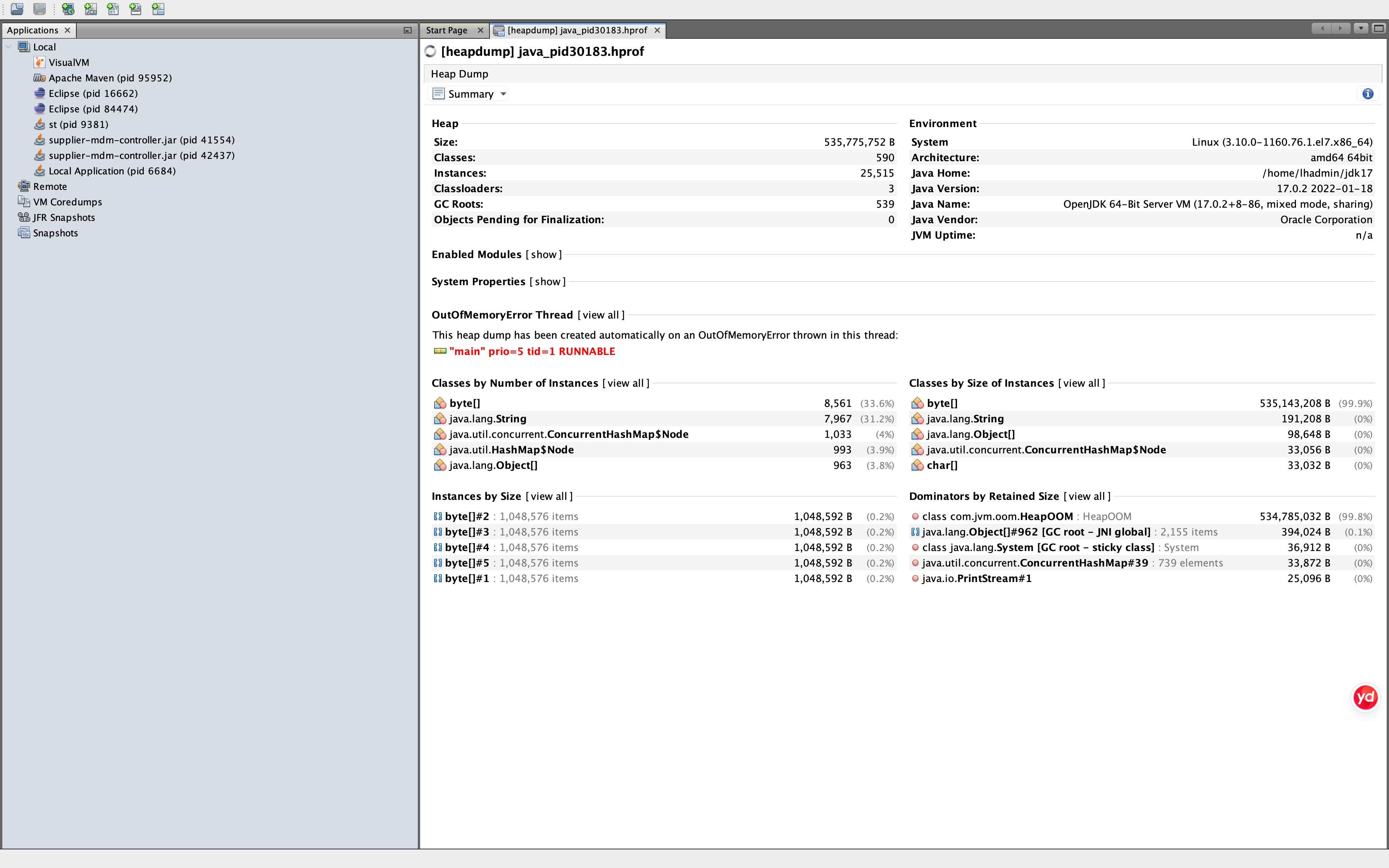The height and width of the screenshot is (868, 1389).
Task: Maximize the heap dump editor window
Action: [x=1378, y=28]
